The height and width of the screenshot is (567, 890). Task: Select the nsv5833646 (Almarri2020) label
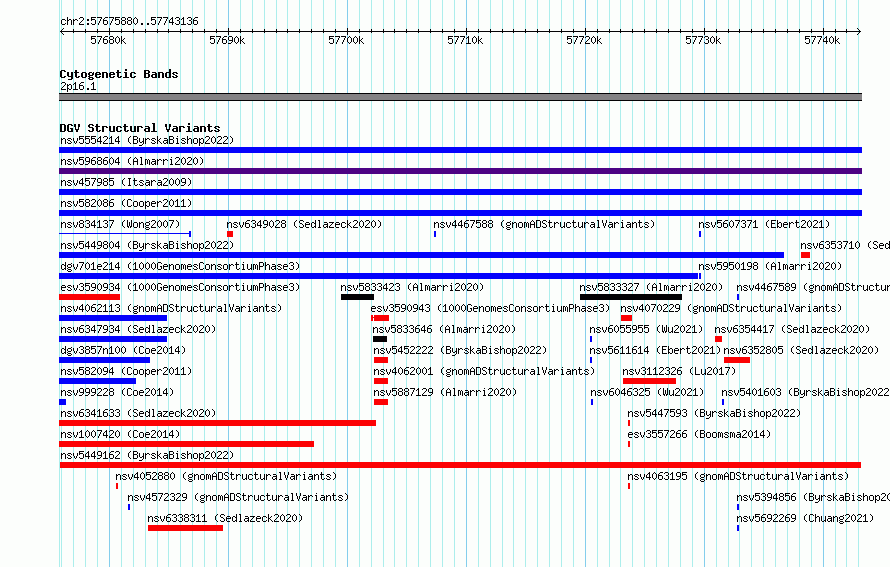(444, 329)
